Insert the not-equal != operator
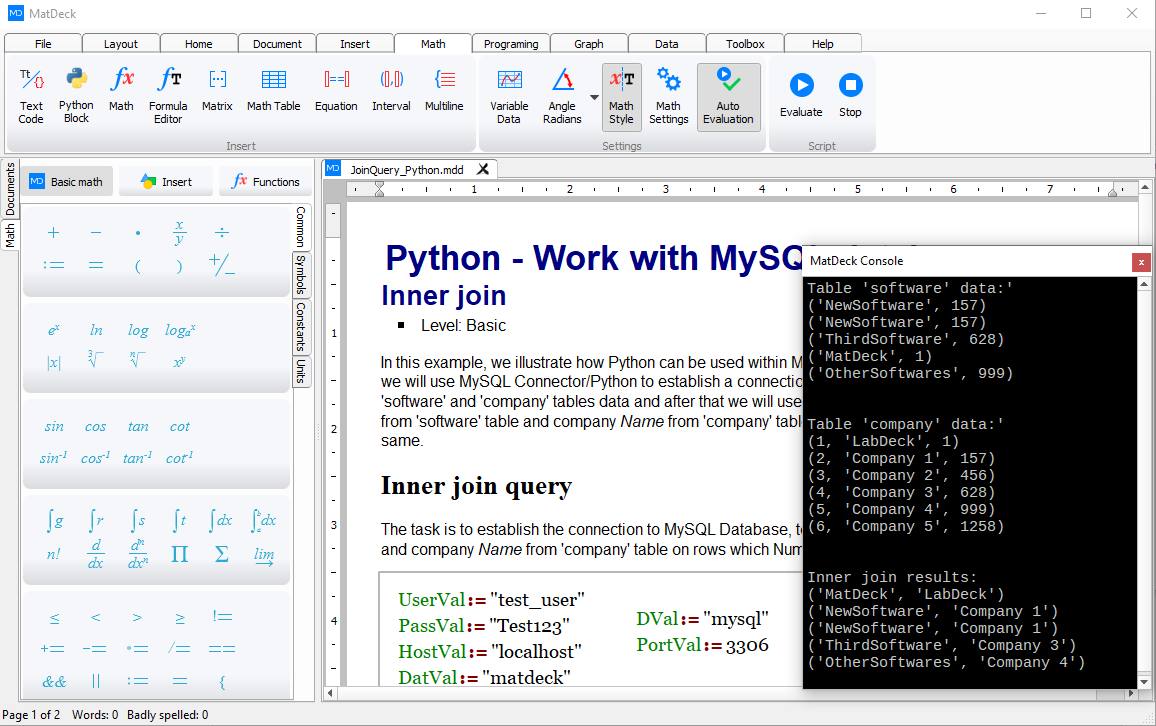The image size is (1156, 726). [x=222, y=617]
